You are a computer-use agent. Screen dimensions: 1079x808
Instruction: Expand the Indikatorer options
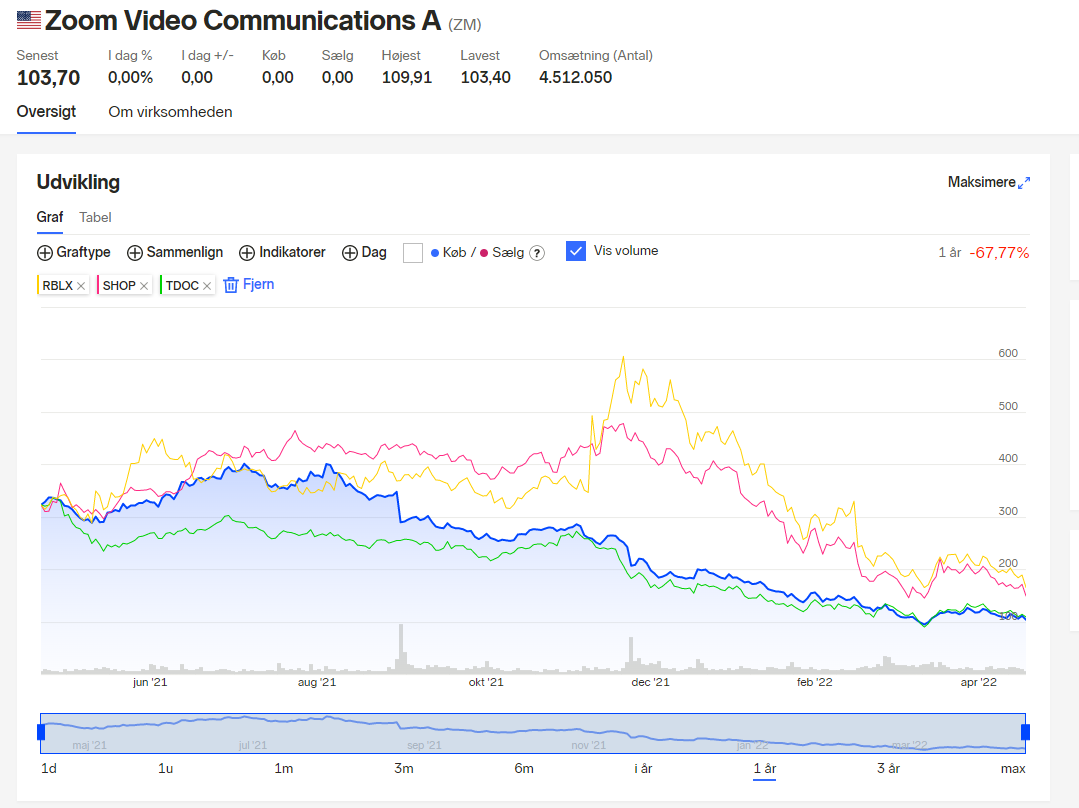(x=282, y=253)
